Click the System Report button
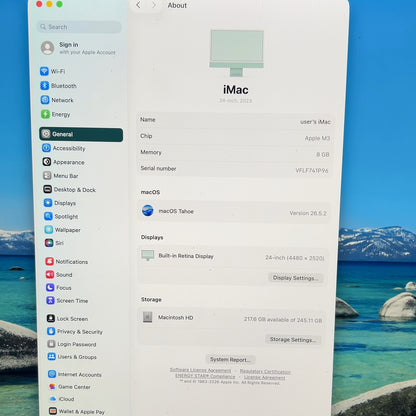 [x=230, y=359]
